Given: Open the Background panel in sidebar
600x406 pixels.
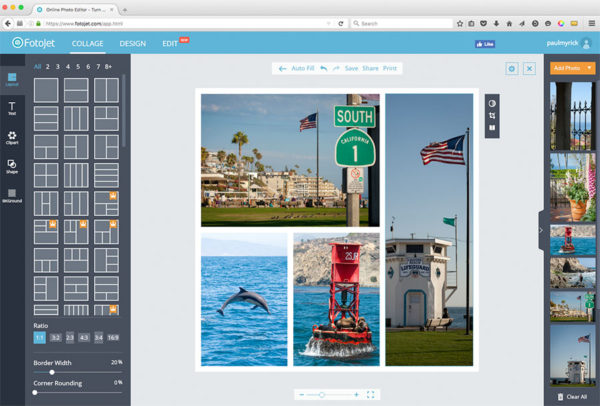Looking at the screenshot, I should click(12, 196).
